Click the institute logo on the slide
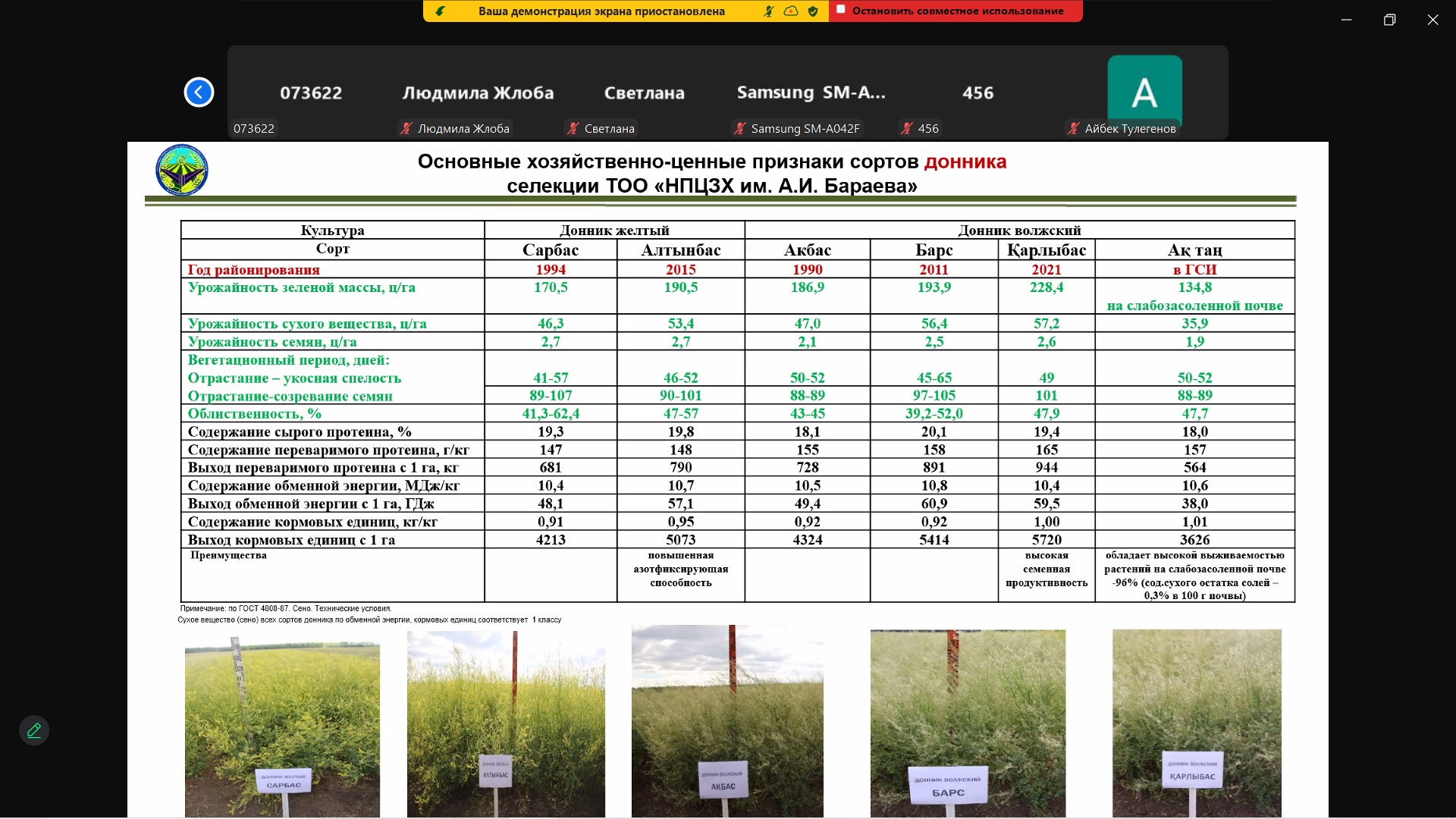 (x=182, y=171)
